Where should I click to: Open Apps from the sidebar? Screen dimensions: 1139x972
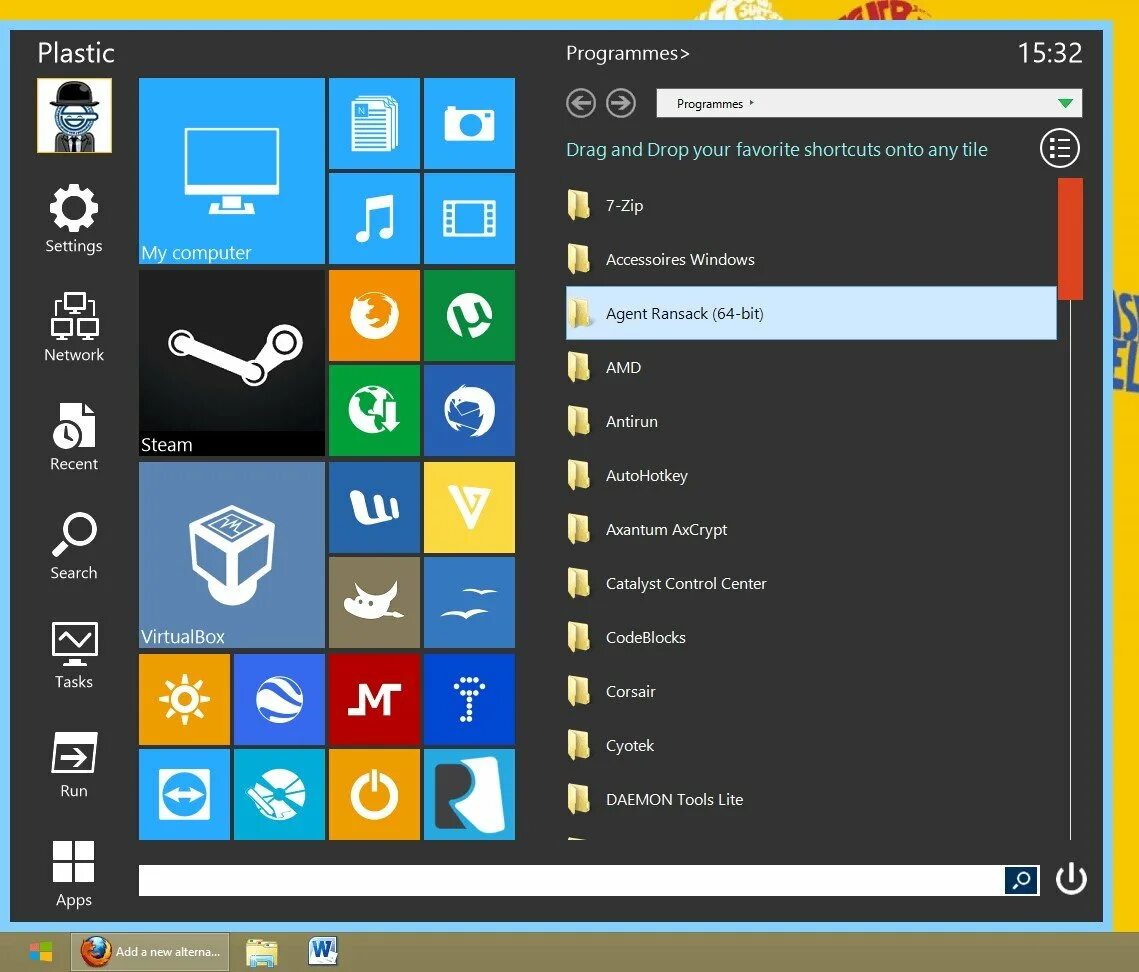point(73,874)
